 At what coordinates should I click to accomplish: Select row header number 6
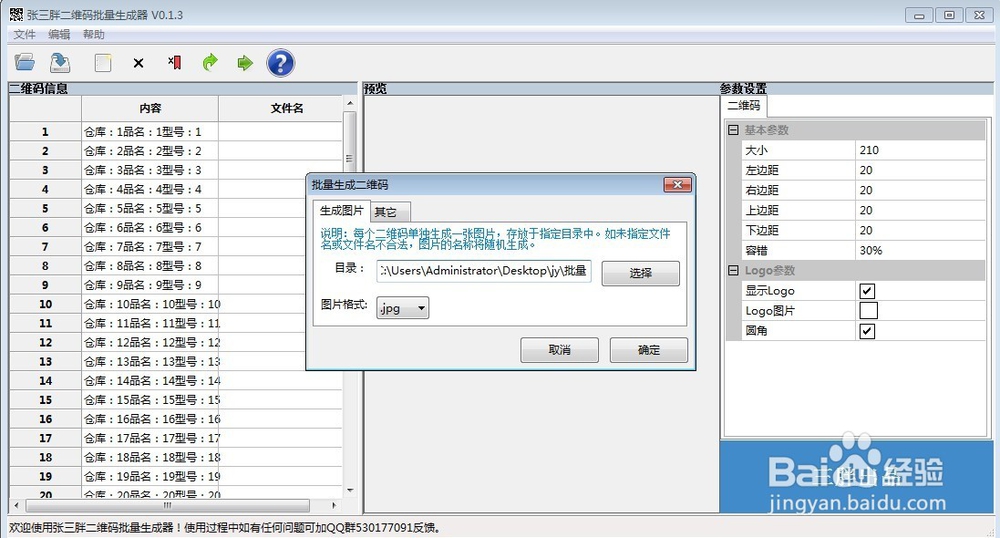(x=45, y=228)
